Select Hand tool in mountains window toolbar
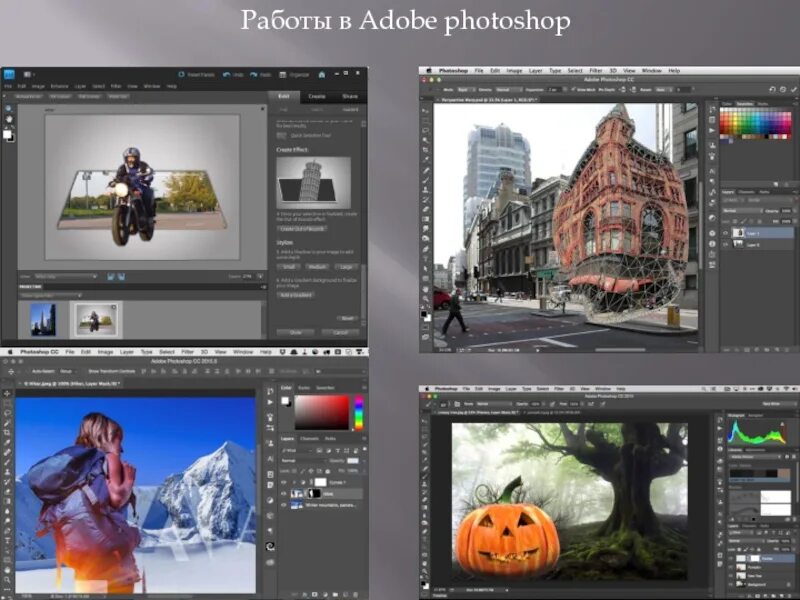The width and height of the screenshot is (800, 600). coord(7,570)
